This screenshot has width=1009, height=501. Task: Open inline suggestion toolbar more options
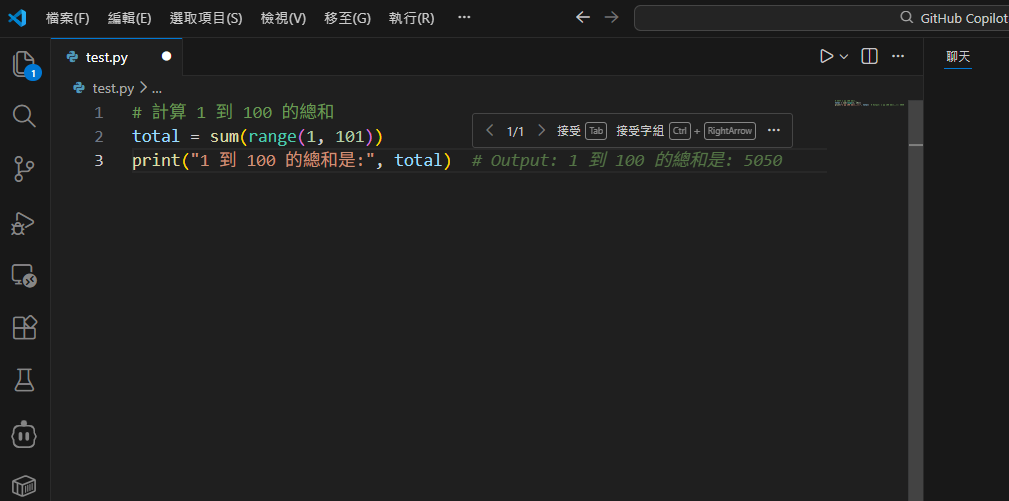click(x=774, y=131)
